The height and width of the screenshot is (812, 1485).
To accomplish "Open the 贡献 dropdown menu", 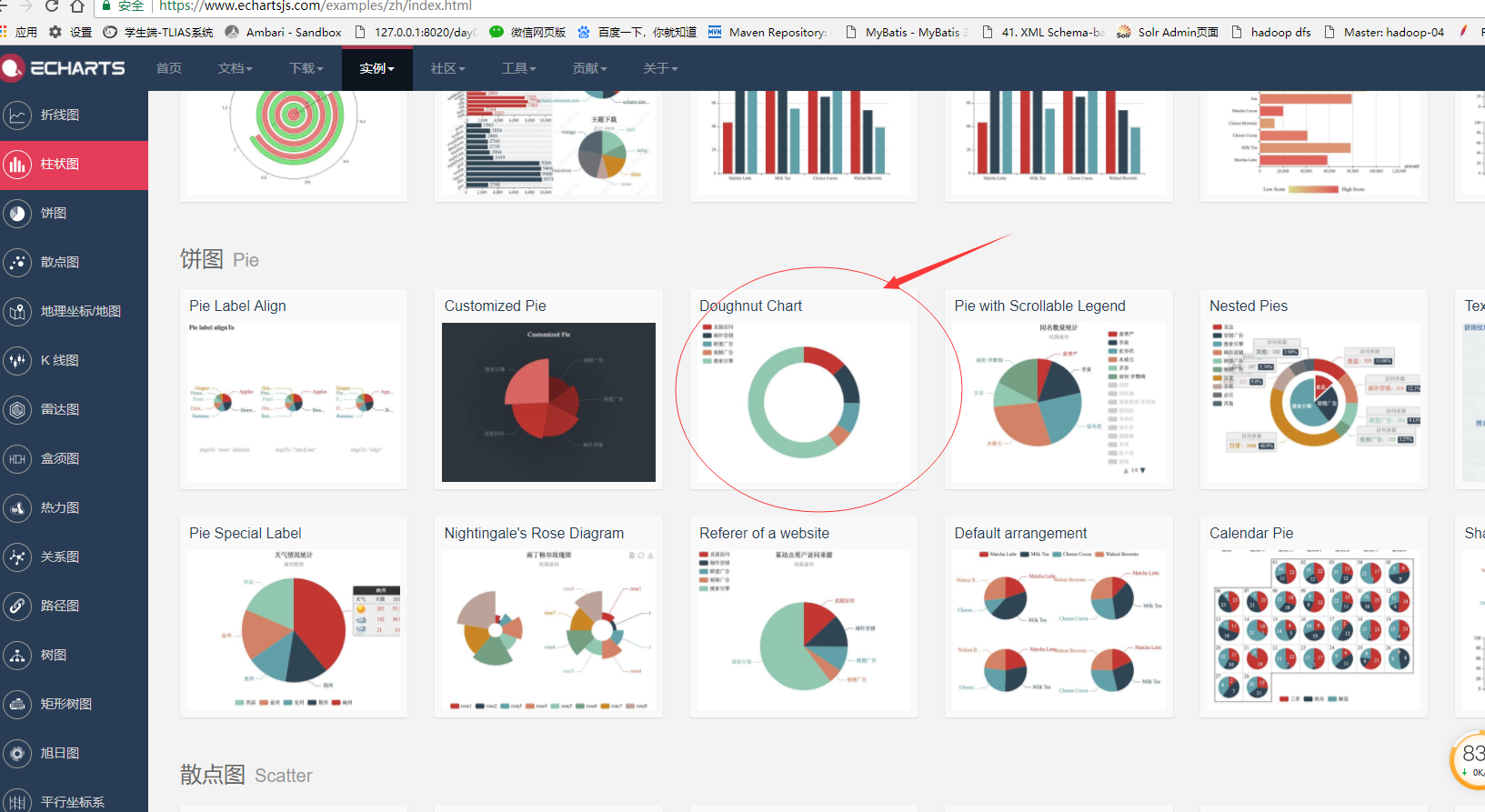I will point(589,68).
